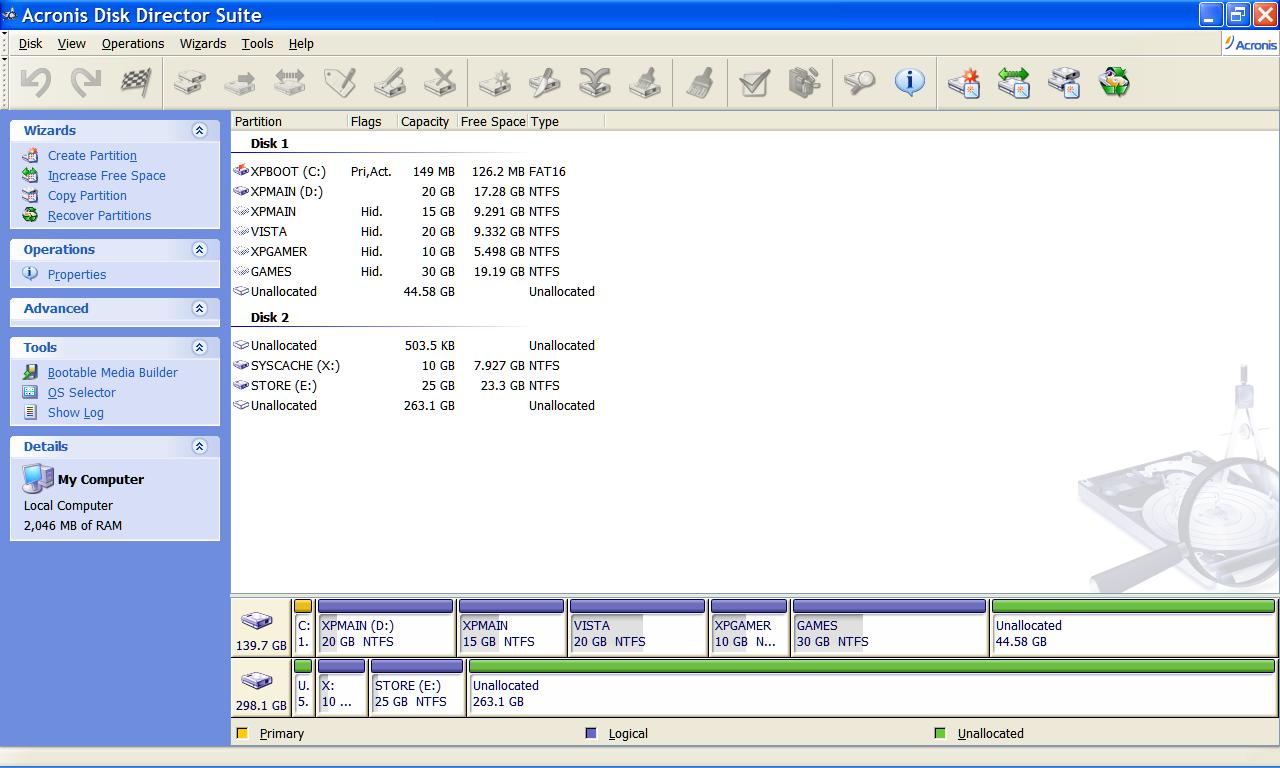Expand the Advanced panel

(x=199, y=308)
